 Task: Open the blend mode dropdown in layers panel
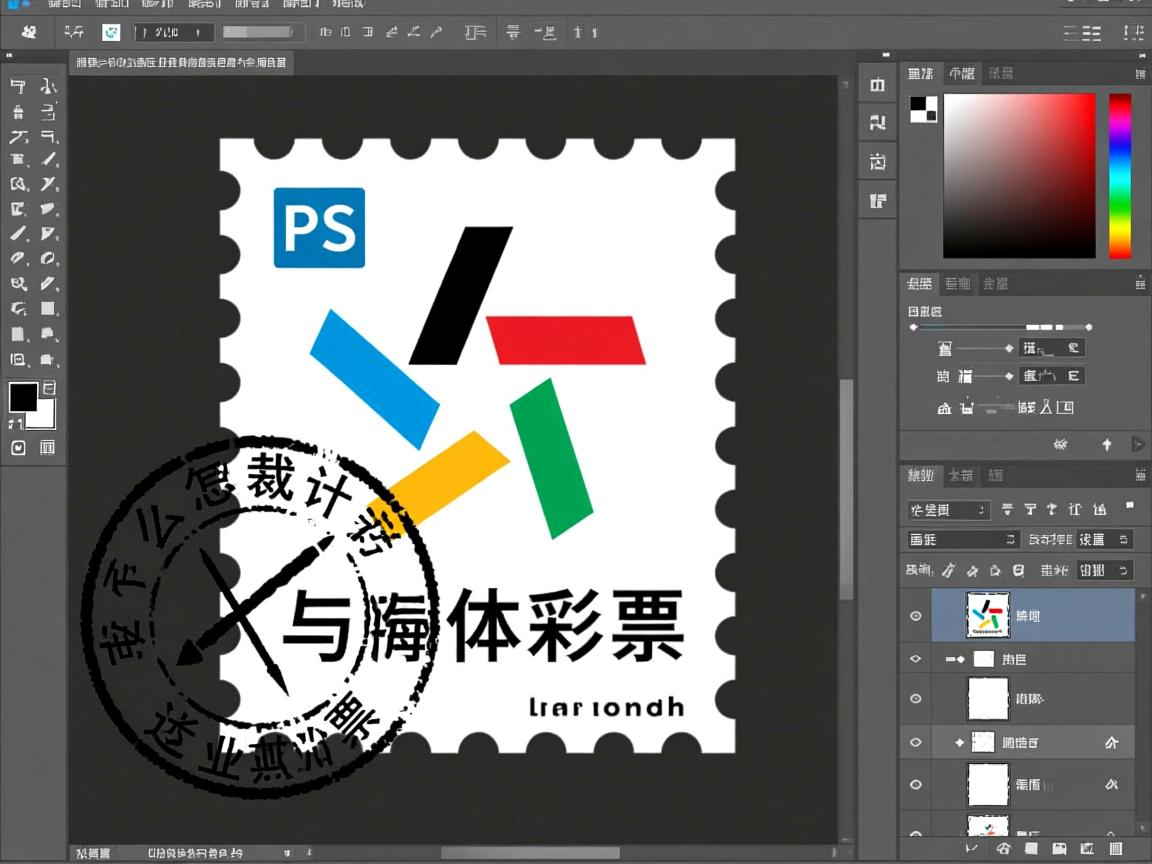[x=961, y=540]
